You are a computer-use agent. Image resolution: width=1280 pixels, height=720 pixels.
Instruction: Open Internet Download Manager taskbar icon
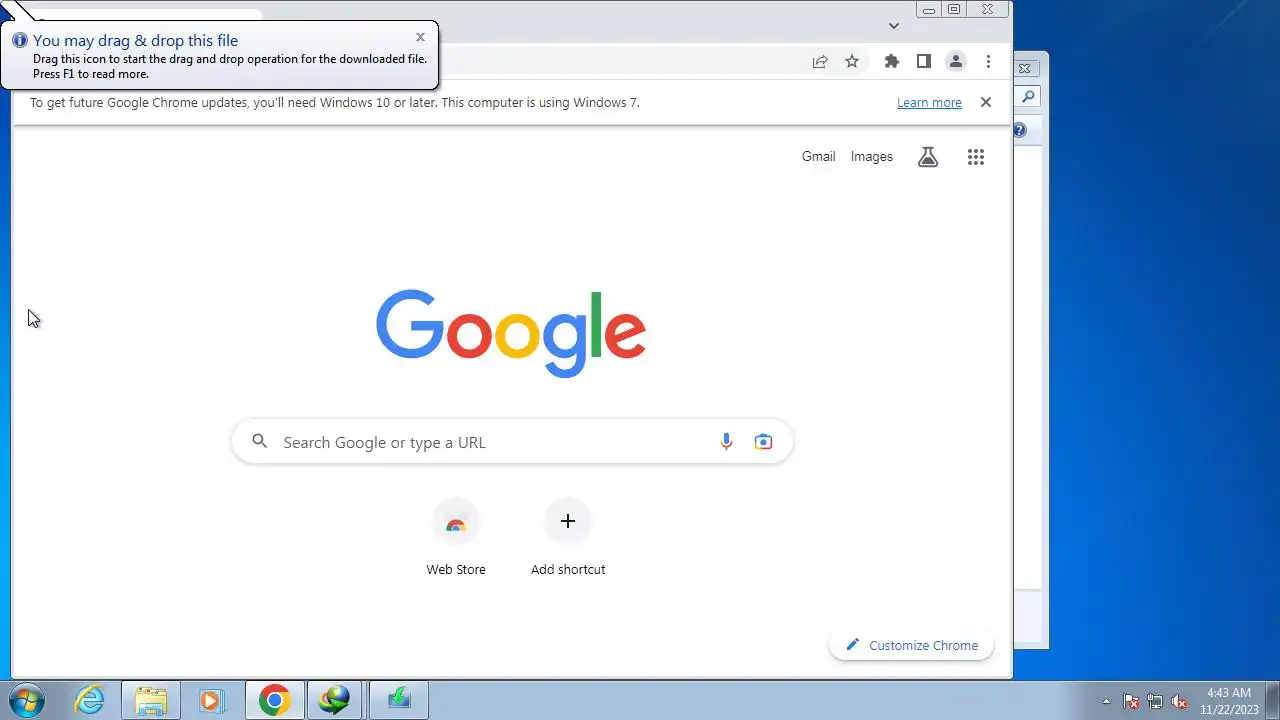pos(337,700)
